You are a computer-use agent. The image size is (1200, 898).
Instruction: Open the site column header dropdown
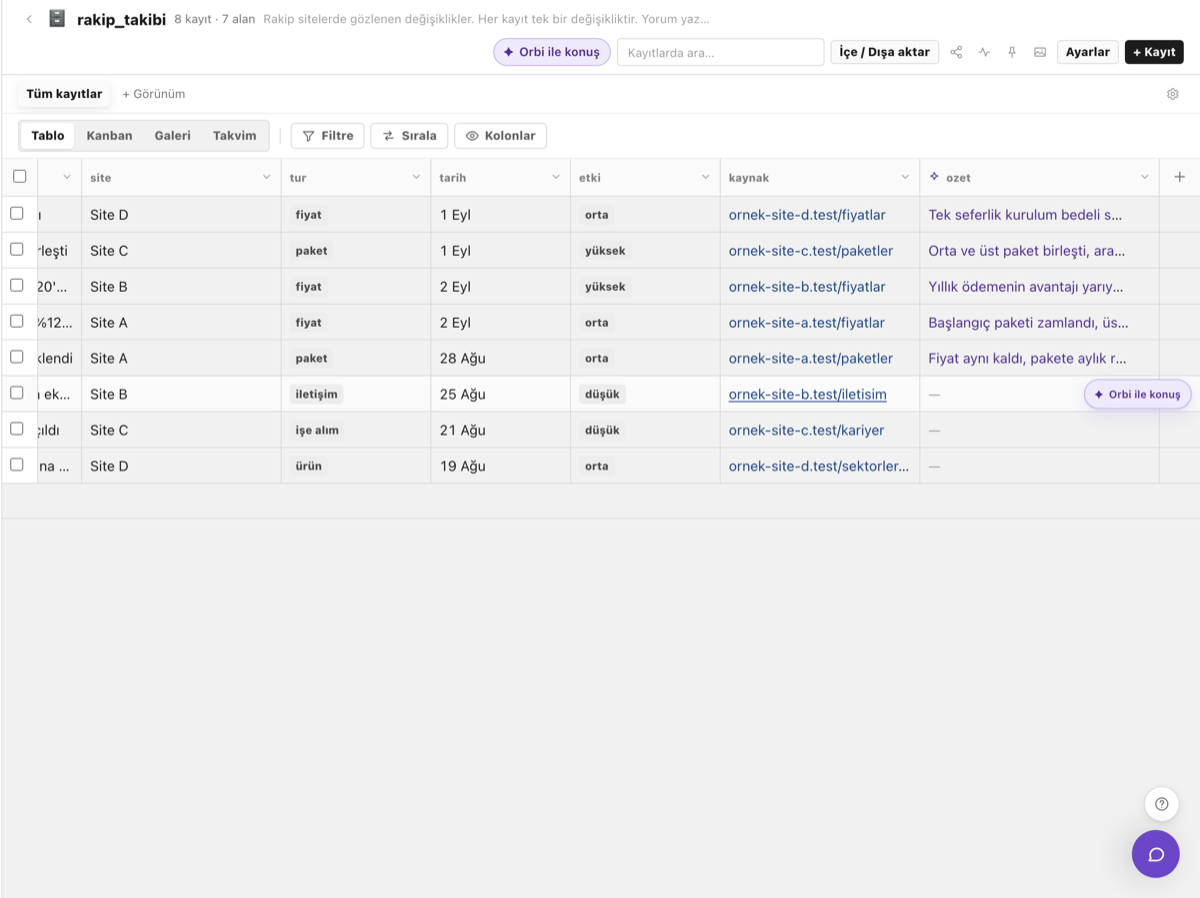coord(266,177)
